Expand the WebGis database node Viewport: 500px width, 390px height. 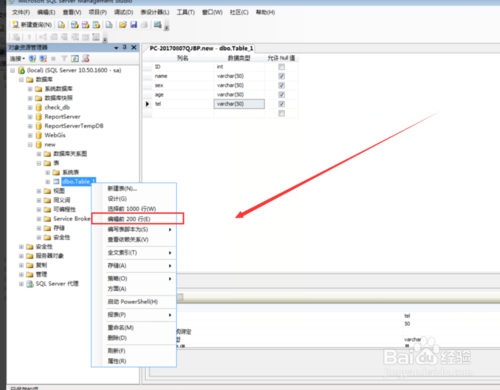(x=30, y=135)
